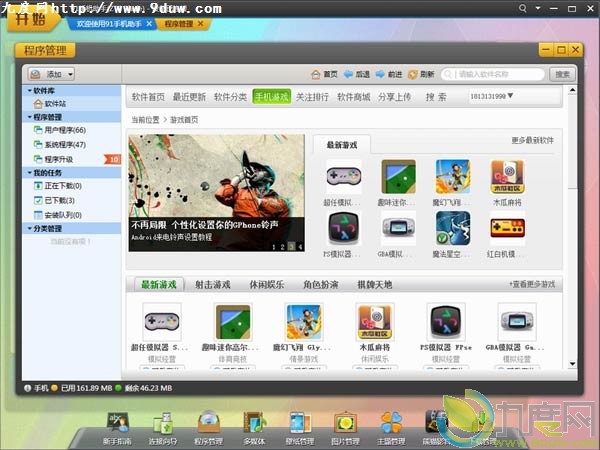
Task: Open account dropdown 1813131998
Action: tap(492, 96)
